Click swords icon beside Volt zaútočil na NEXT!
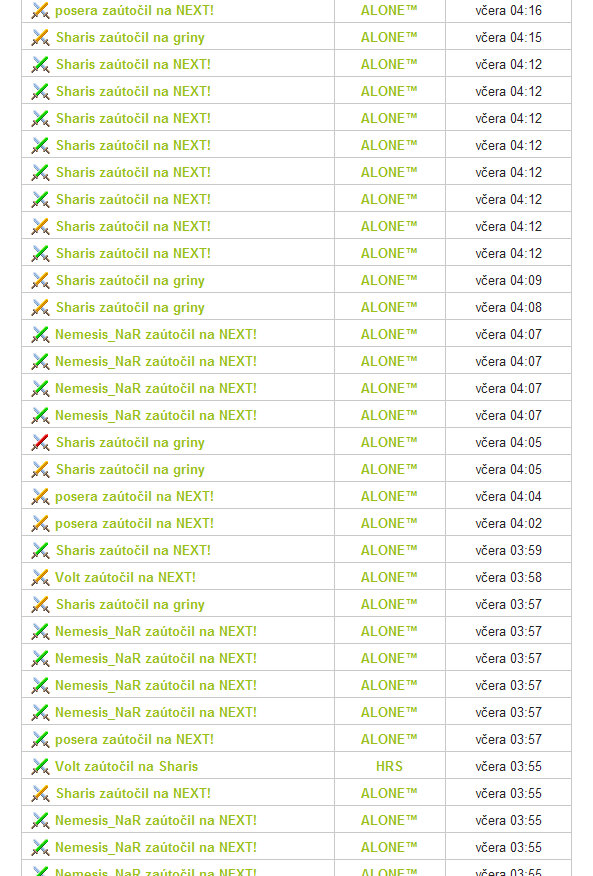The height and width of the screenshot is (876, 593). tap(40, 578)
